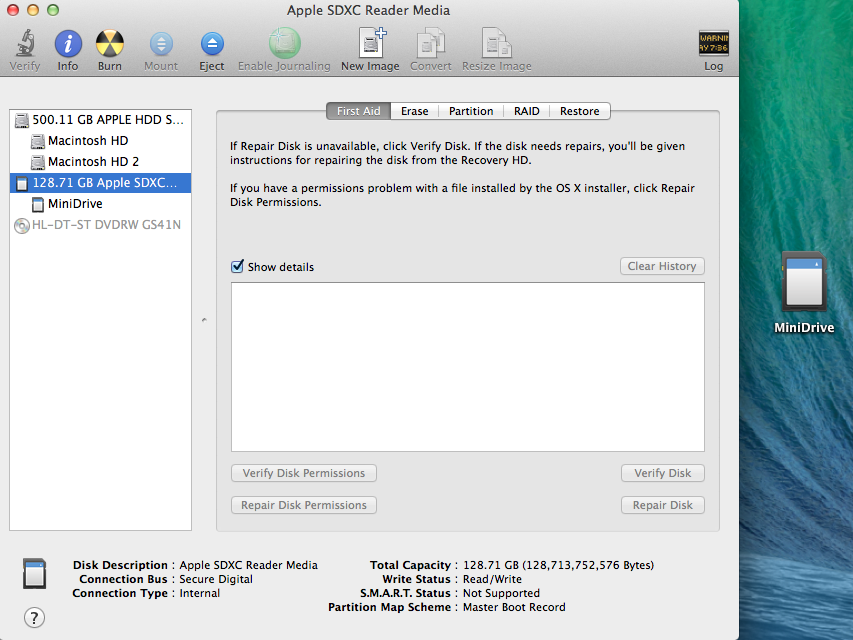
Task: Open the Help question mark button
Action: [x=34, y=618]
